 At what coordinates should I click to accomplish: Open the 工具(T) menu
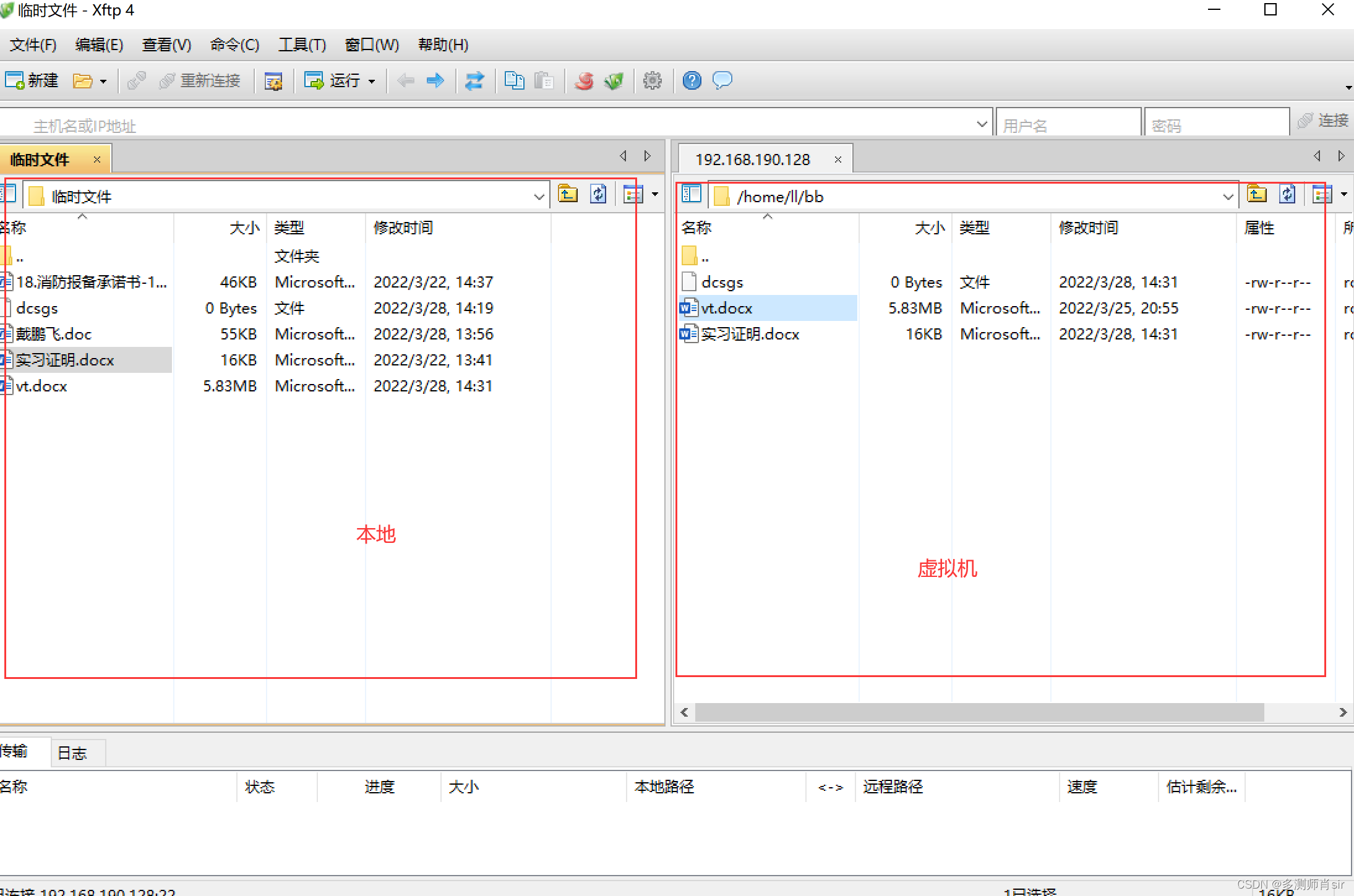(302, 45)
